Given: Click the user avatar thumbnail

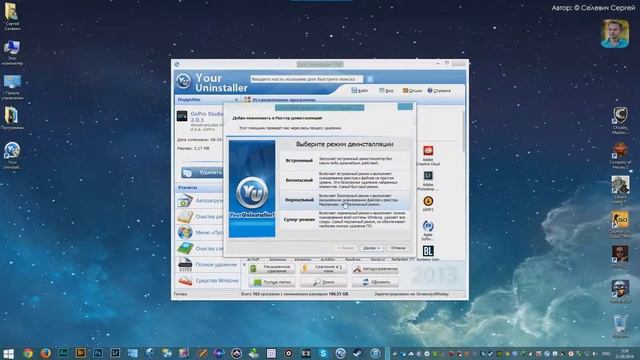Looking at the screenshot, I should (x=615, y=33).
